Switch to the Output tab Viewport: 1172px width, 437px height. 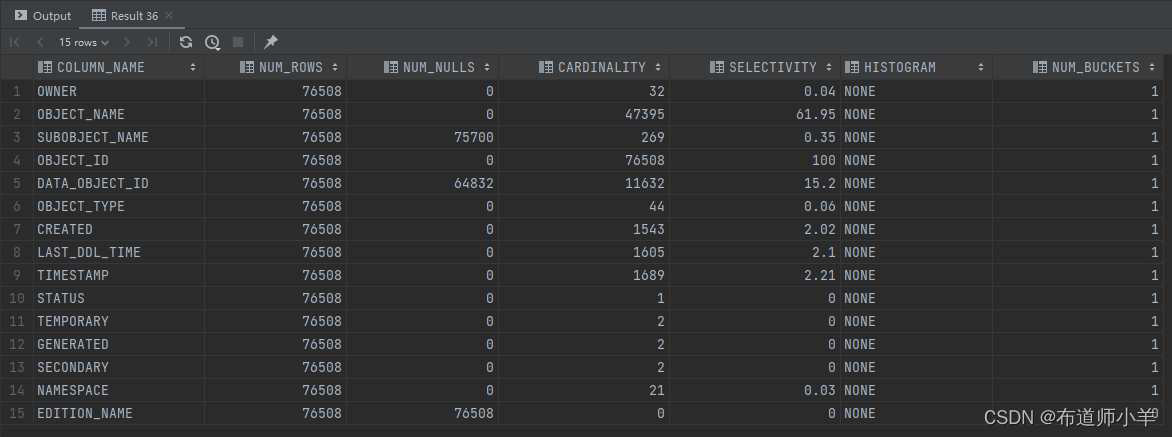pyautogui.click(x=43, y=15)
